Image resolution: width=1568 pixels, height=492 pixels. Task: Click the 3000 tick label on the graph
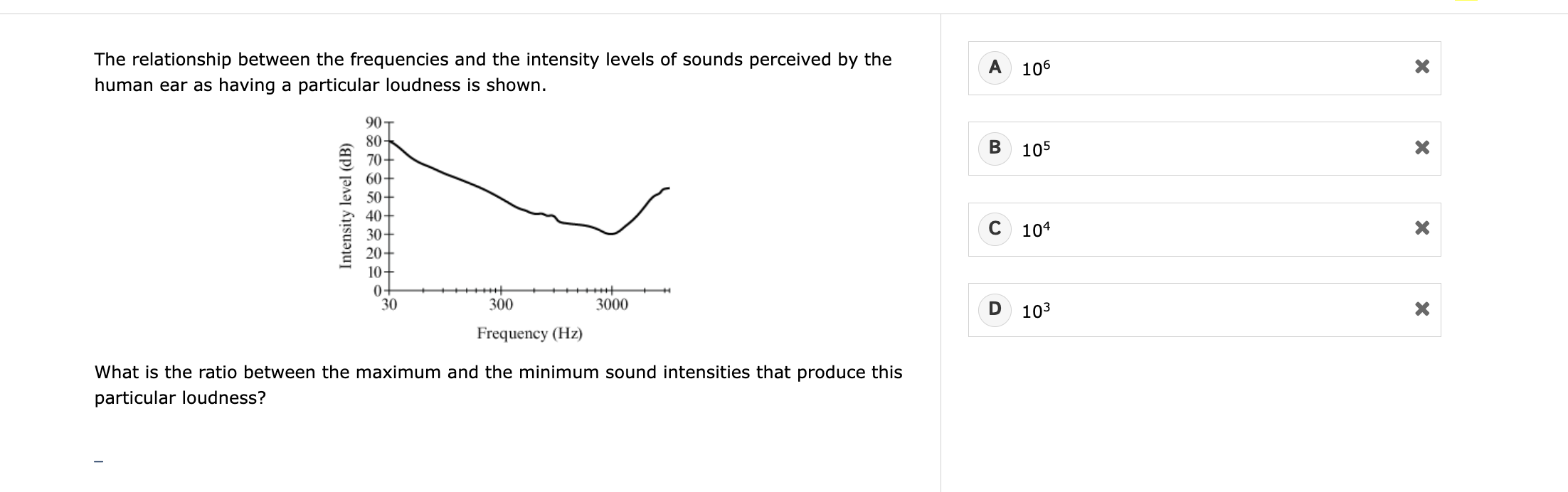point(612,305)
